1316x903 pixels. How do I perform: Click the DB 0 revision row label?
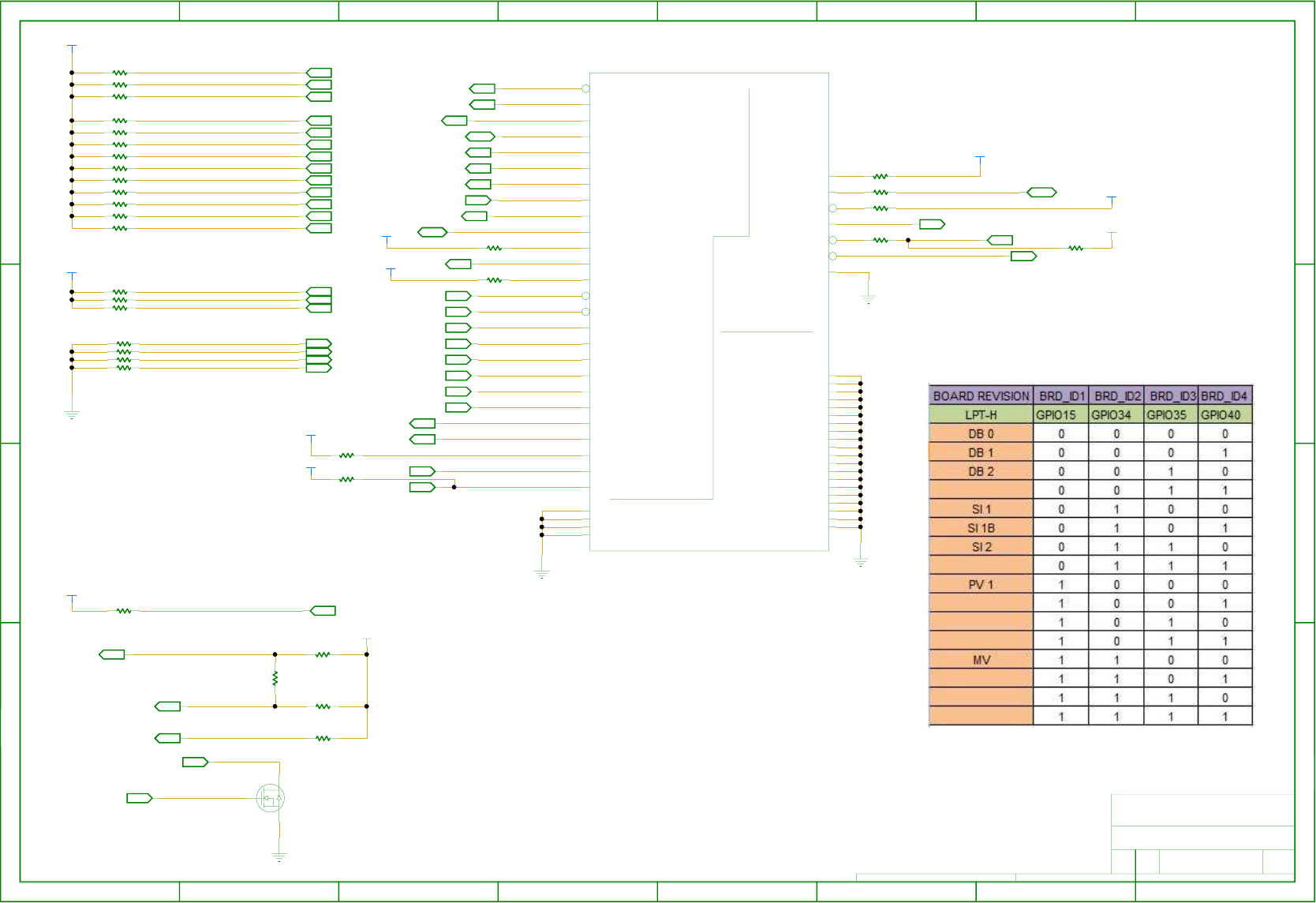coord(981,433)
